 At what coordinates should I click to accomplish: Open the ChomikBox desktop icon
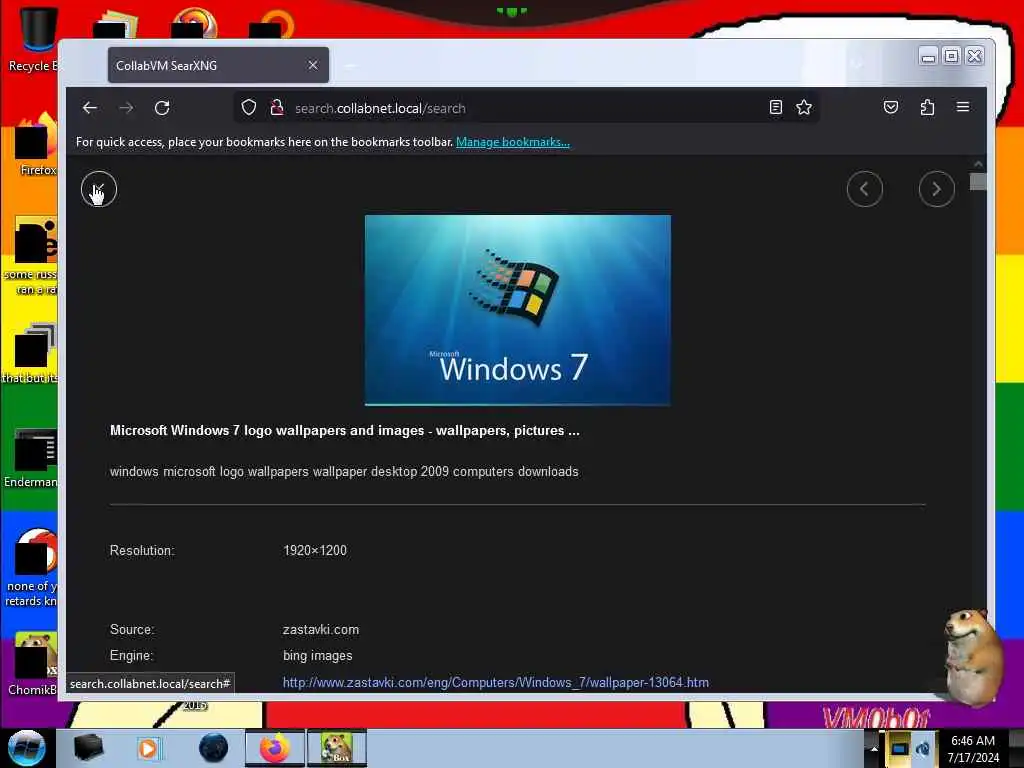(33, 664)
